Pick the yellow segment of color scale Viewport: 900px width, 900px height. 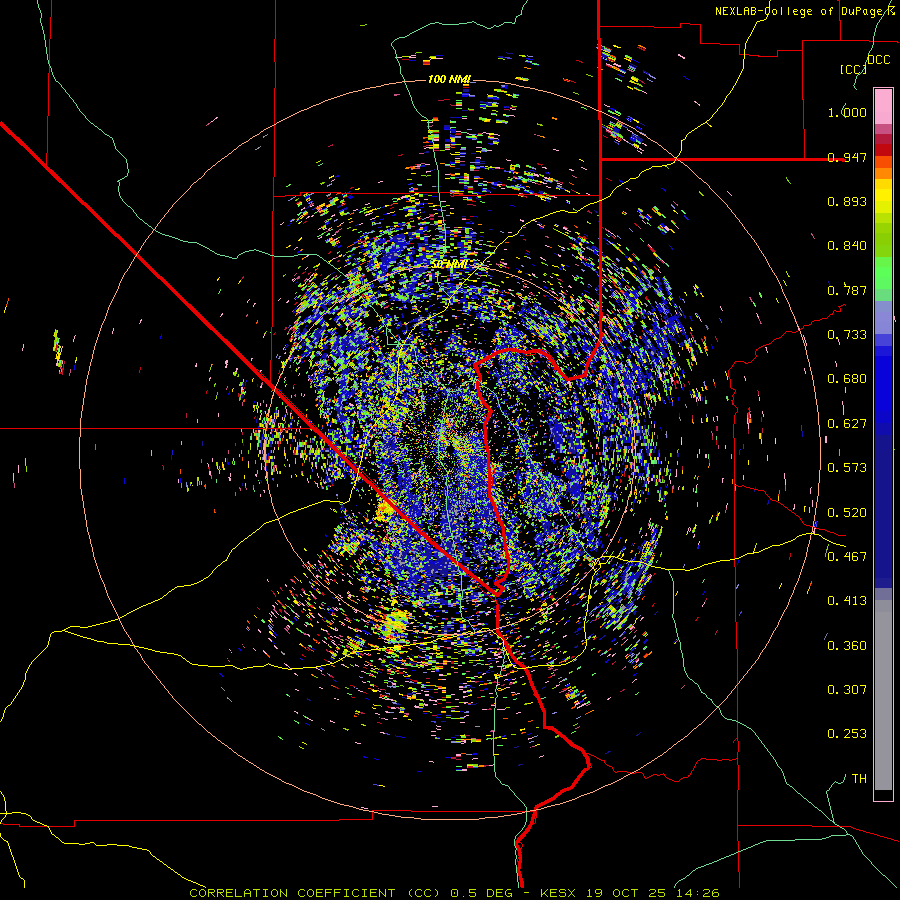pos(883,196)
